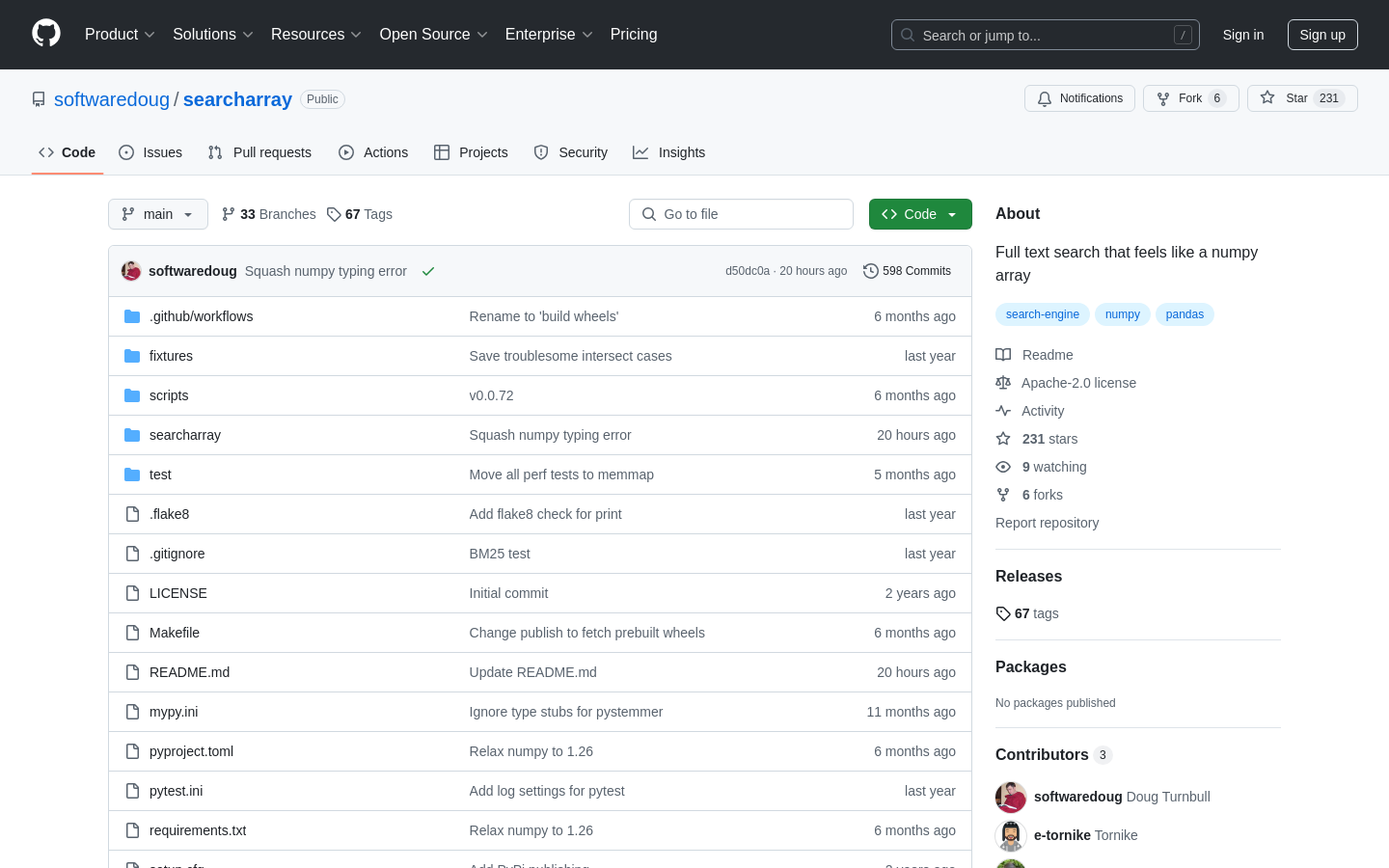
Task: Click the Sign in link
Action: (x=1243, y=35)
